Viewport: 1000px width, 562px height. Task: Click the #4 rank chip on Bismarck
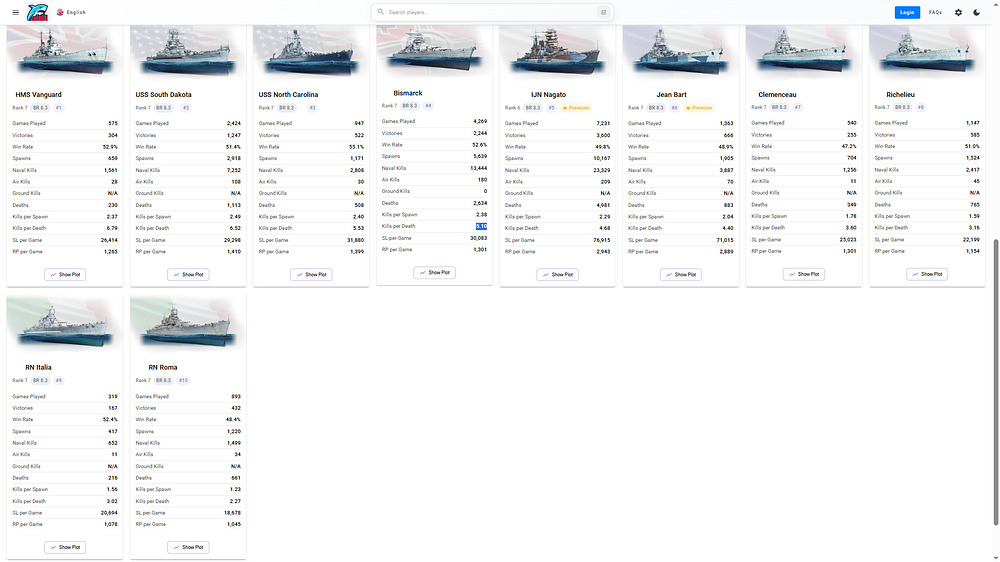click(x=428, y=106)
